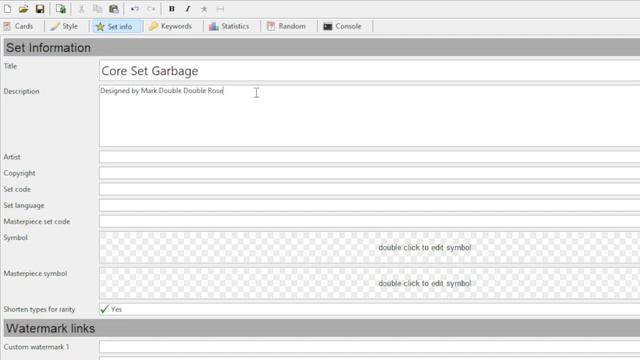Click the symbol star toolbar icon

click(204, 9)
